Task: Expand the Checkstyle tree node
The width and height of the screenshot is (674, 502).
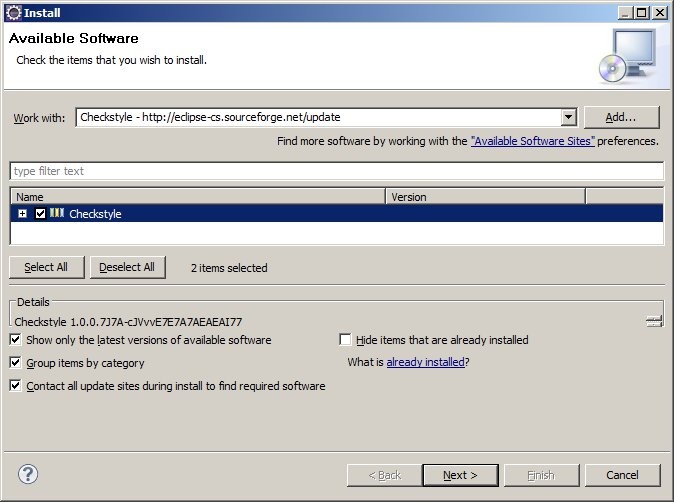Action: click(x=23, y=214)
